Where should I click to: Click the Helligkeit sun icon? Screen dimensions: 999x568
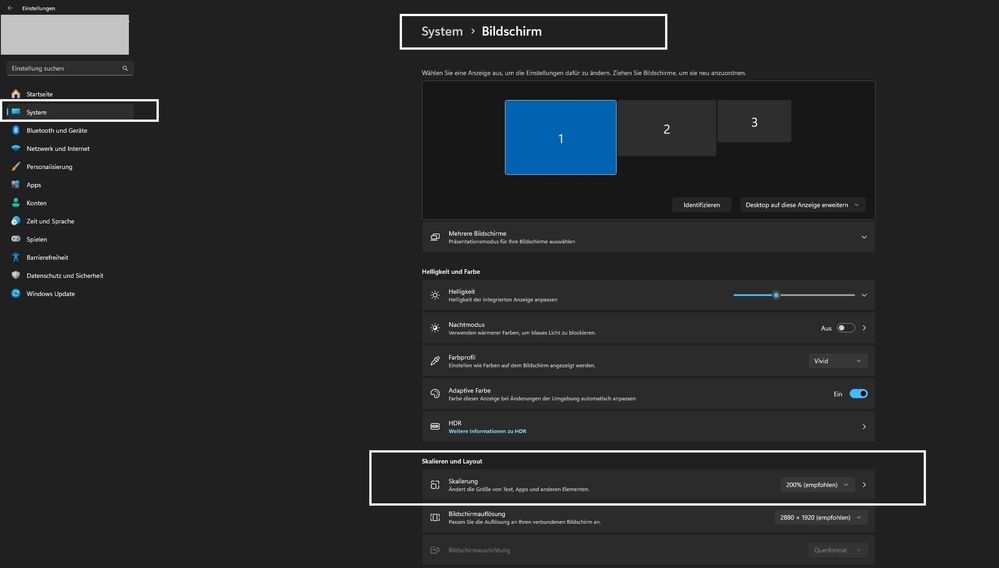tap(435, 295)
